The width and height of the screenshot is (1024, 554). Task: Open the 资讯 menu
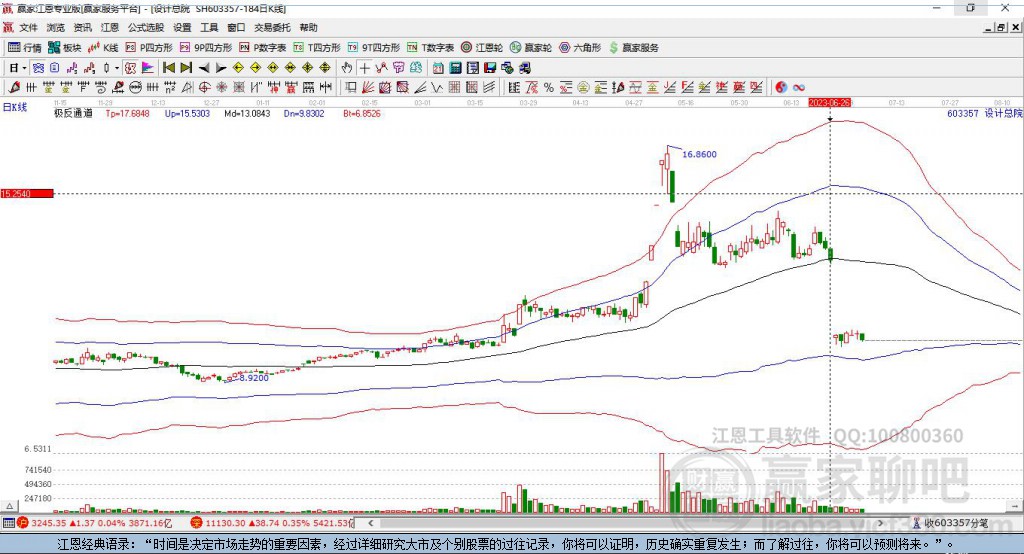pos(82,27)
